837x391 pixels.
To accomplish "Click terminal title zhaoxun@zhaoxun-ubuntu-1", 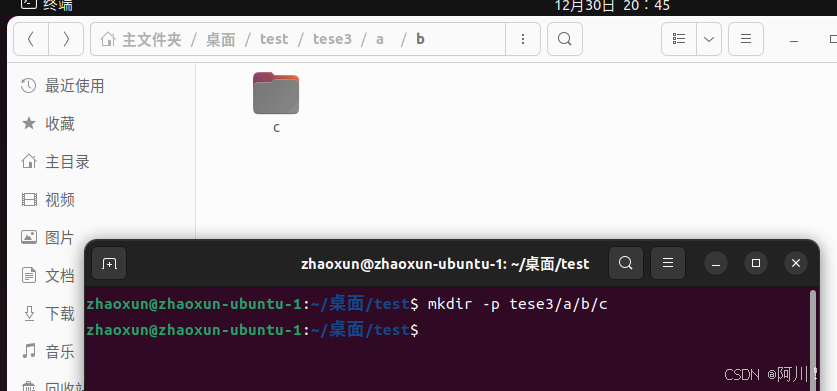I will pos(445,263).
